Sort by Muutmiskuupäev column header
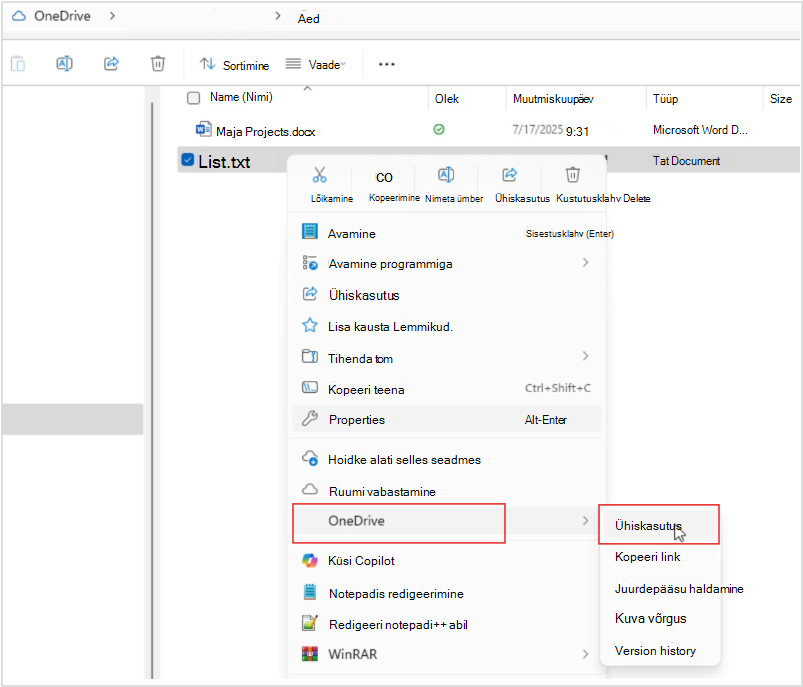Screen dimensions: 803x687 [553, 99]
